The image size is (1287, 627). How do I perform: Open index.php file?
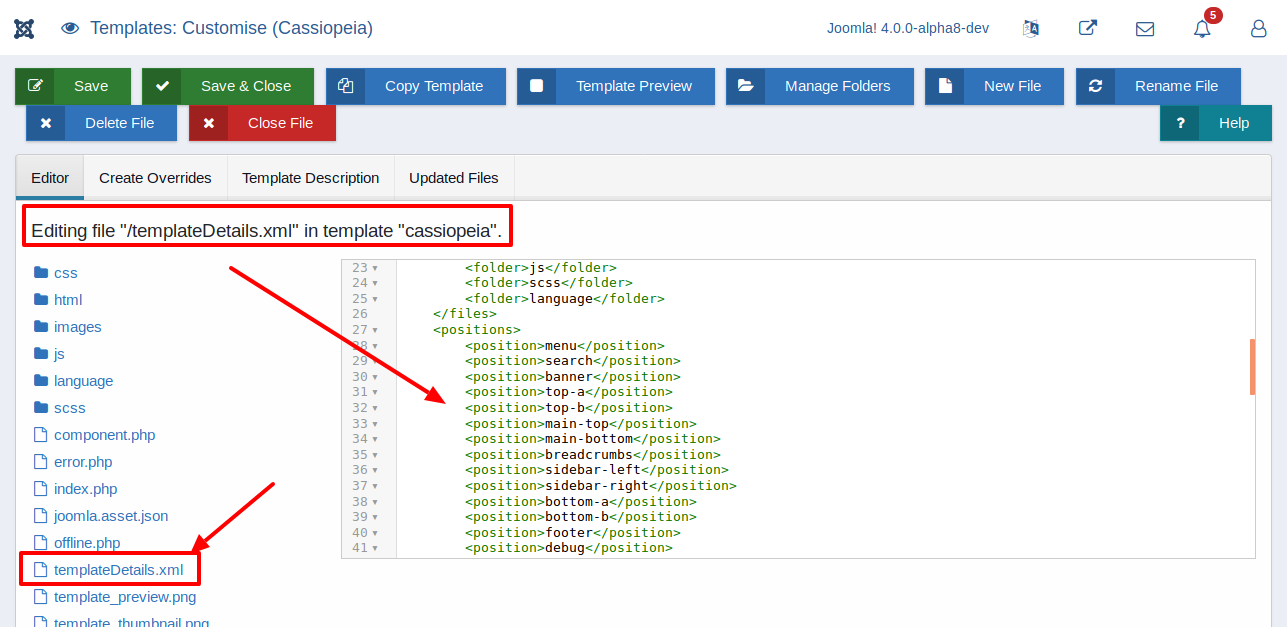pos(86,489)
